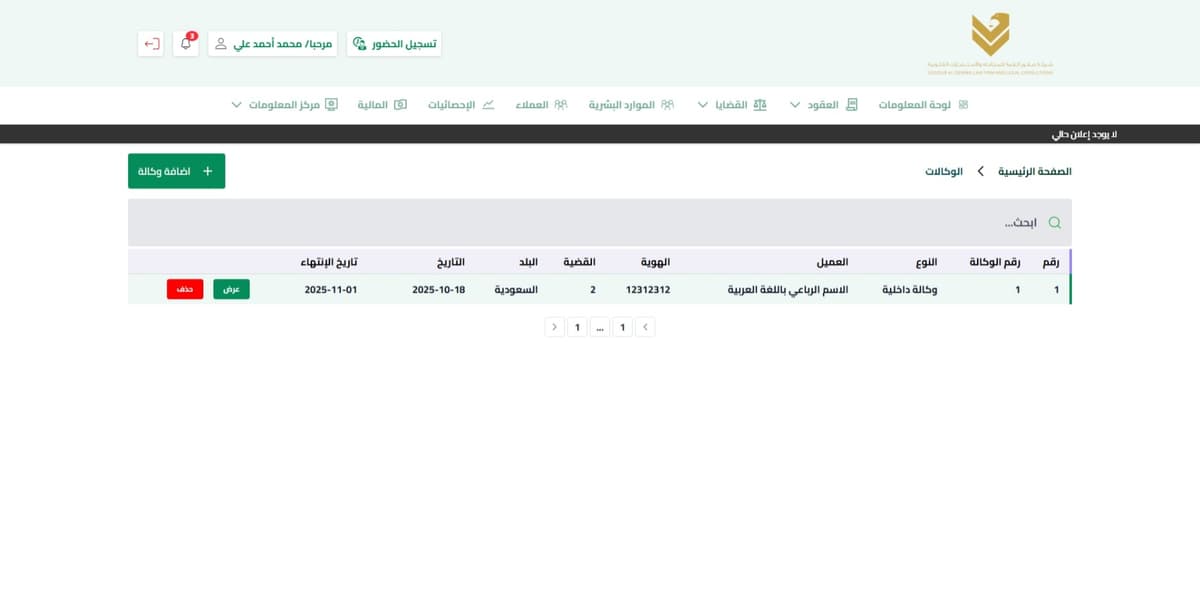Click اضافة وكالة add button

(x=176, y=171)
